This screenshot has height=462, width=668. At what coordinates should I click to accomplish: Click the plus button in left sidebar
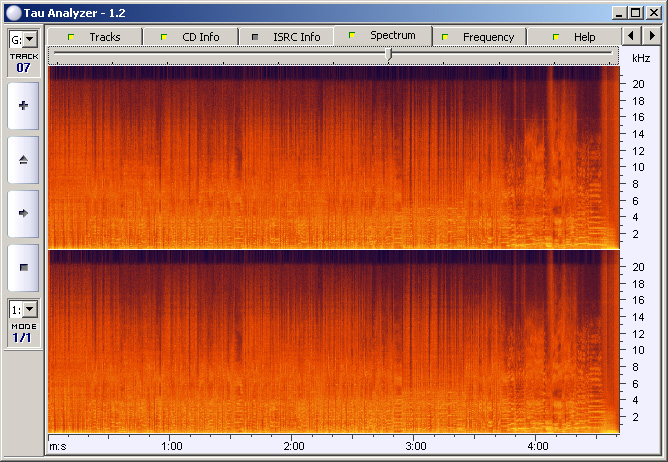click(x=23, y=106)
